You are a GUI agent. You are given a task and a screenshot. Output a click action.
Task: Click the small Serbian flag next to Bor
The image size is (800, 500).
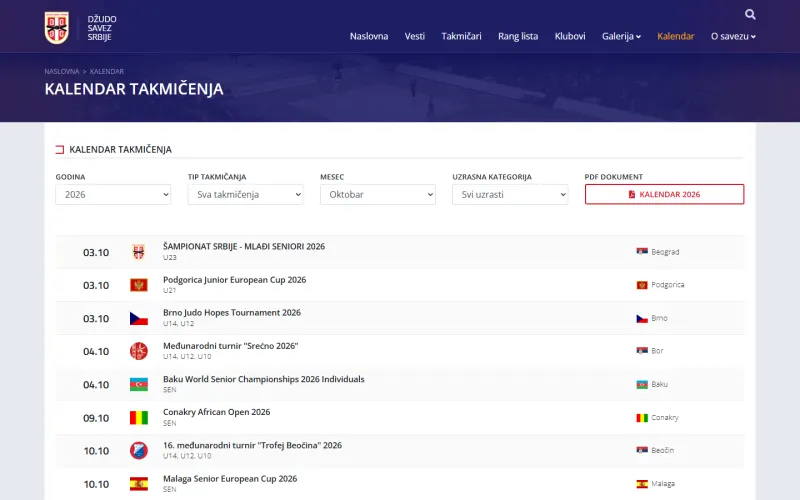642,351
